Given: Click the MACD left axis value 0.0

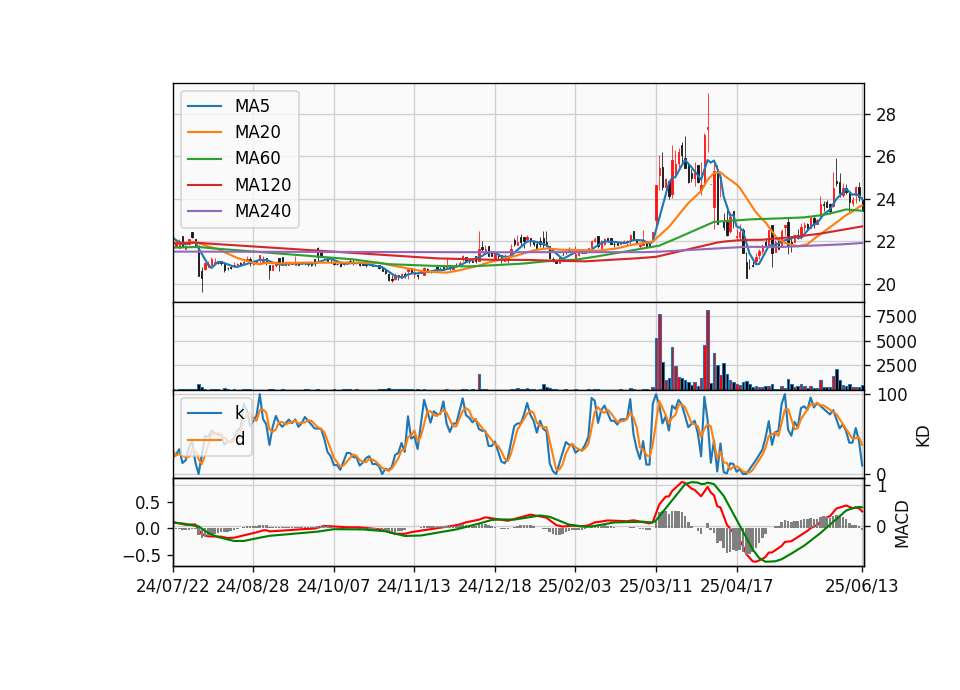Looking at the screenshot, I should (x=146, y=530).
